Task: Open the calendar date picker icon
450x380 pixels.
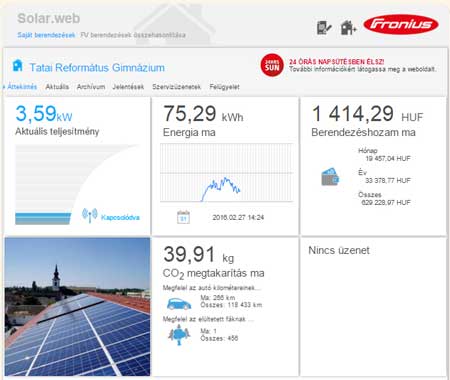Action: (183, 217)
